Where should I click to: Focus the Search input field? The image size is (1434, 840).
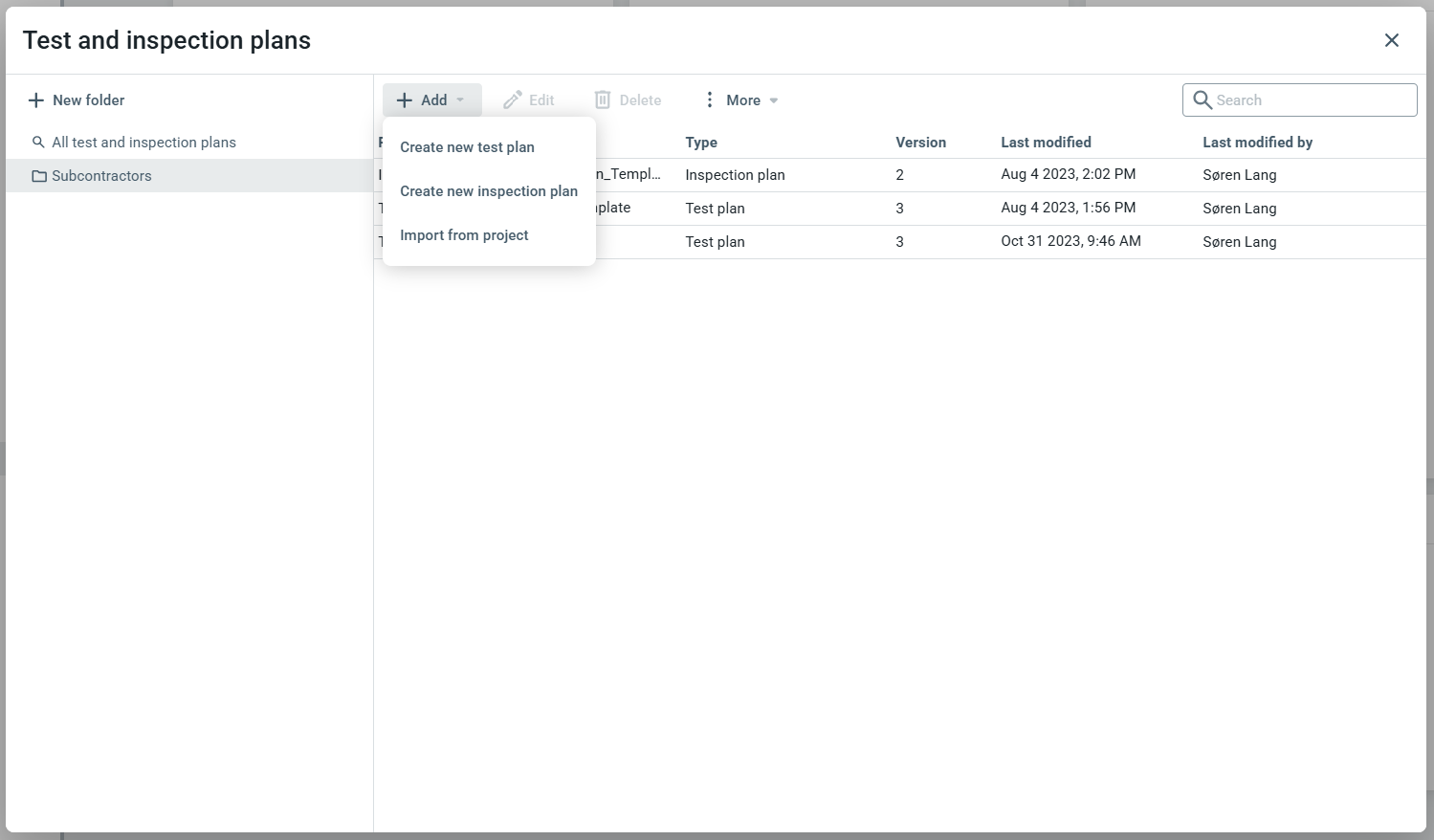tap(1311, 100)
